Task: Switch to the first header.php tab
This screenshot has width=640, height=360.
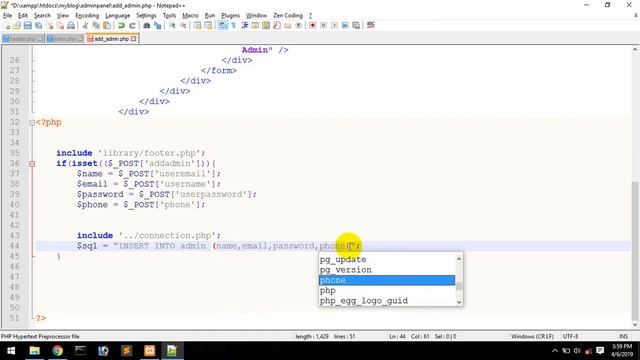Action: [22, 39]
